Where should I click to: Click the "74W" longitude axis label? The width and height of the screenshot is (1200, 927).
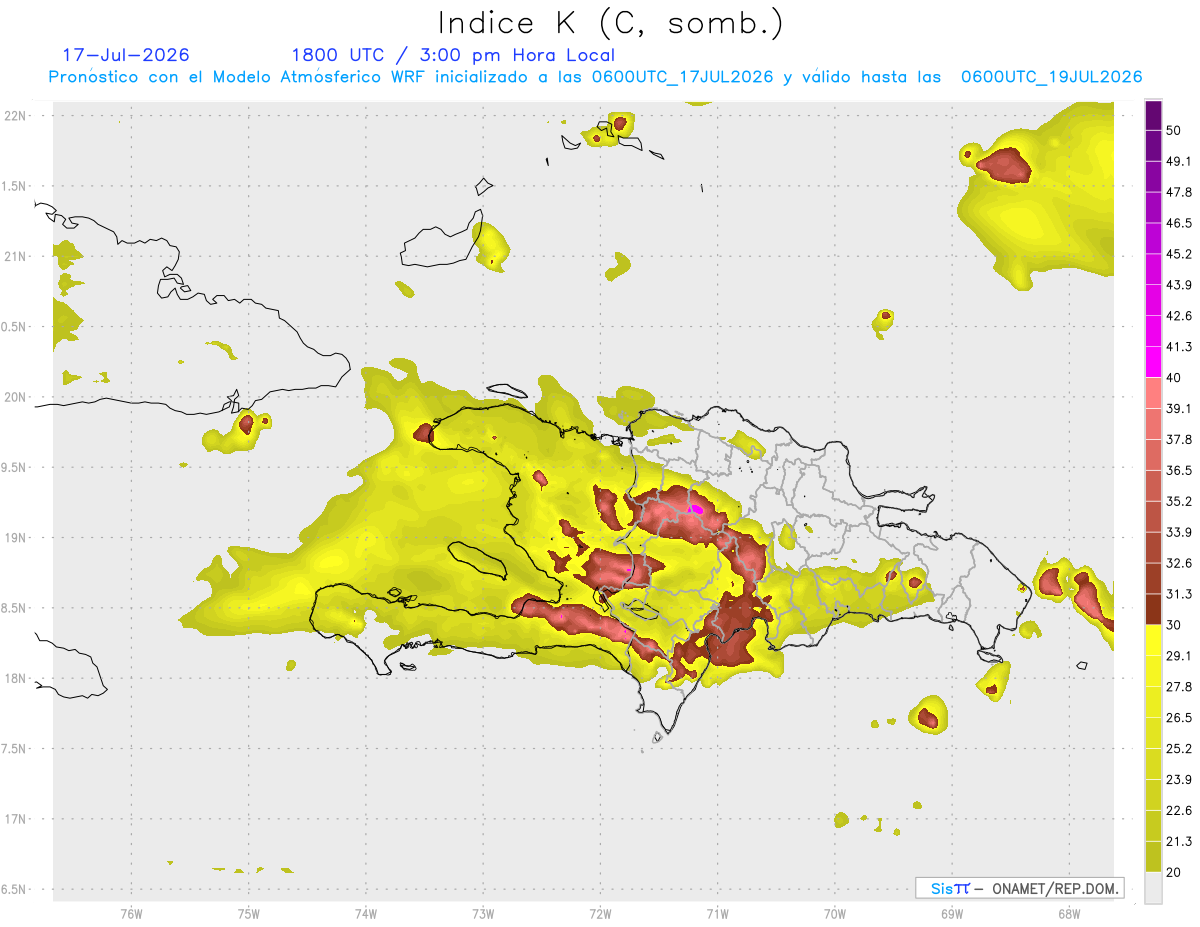[x=365, y=914]
